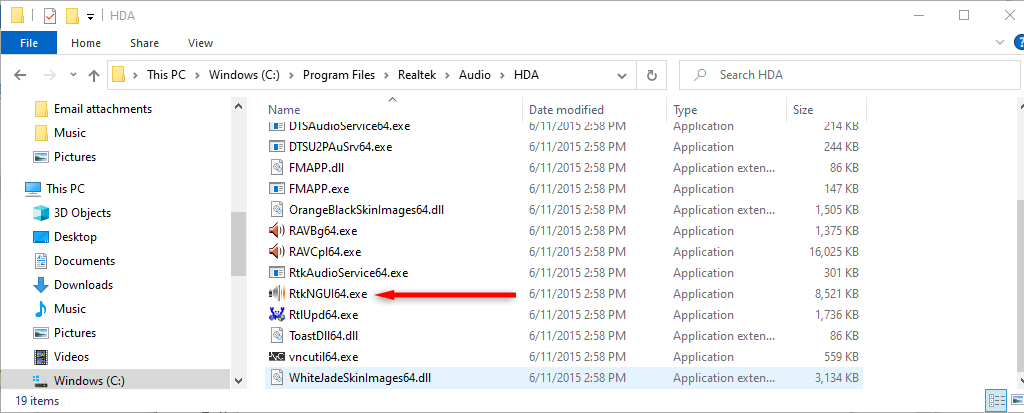Go forward with the Forward arrow
The height and width of the screenshot is (413, 1024).
click(48, 75)
